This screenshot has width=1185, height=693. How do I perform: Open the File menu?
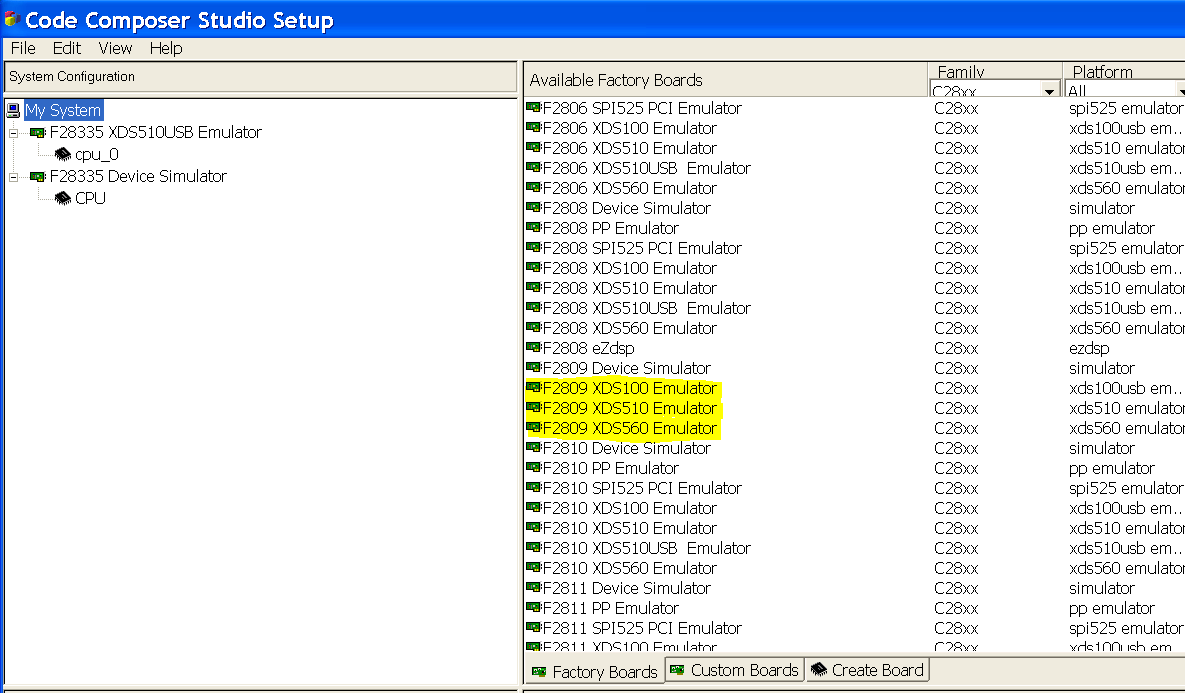pyautogui.click(x=22, y=48)
